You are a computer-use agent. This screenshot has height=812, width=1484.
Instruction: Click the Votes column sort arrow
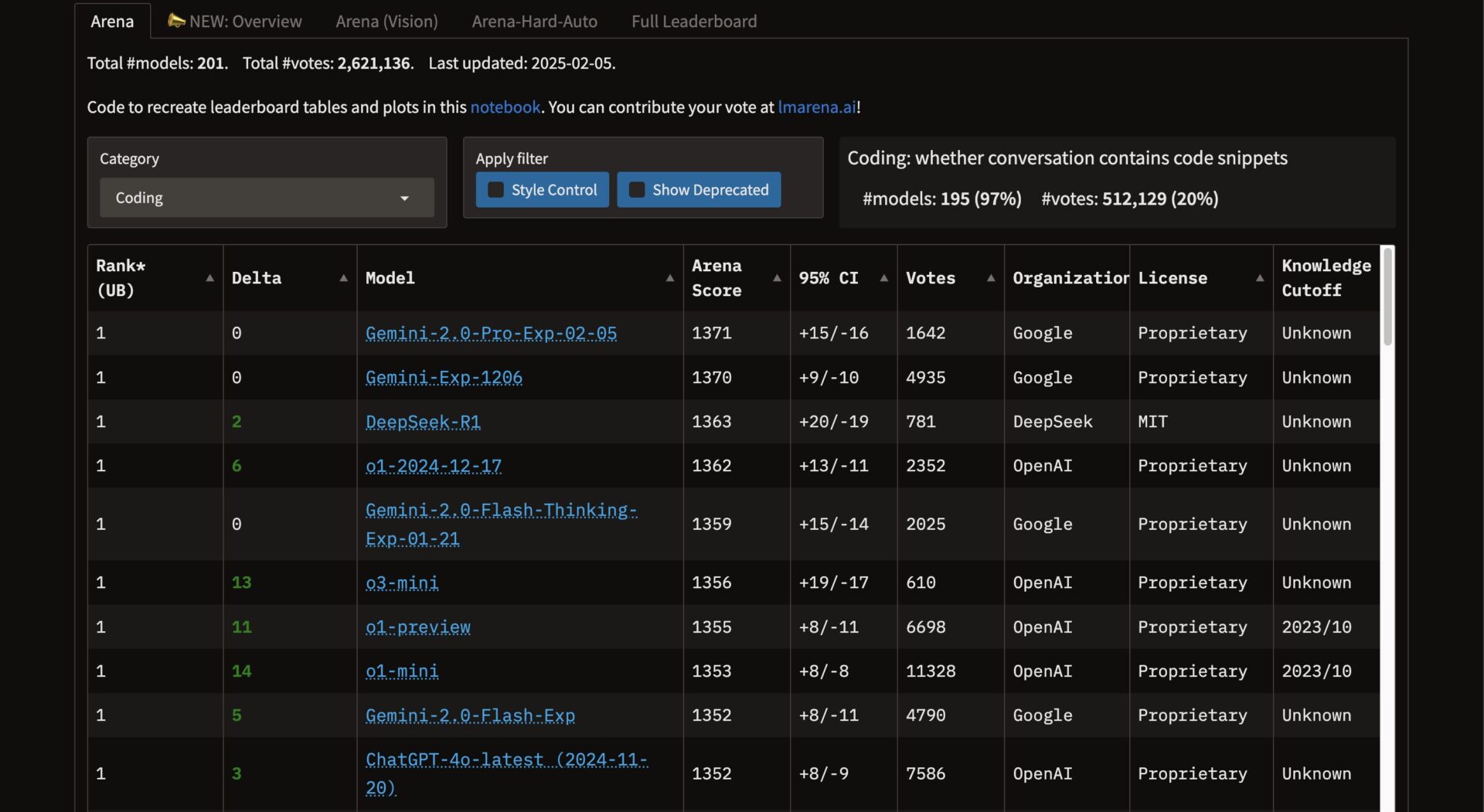point(990,278)
